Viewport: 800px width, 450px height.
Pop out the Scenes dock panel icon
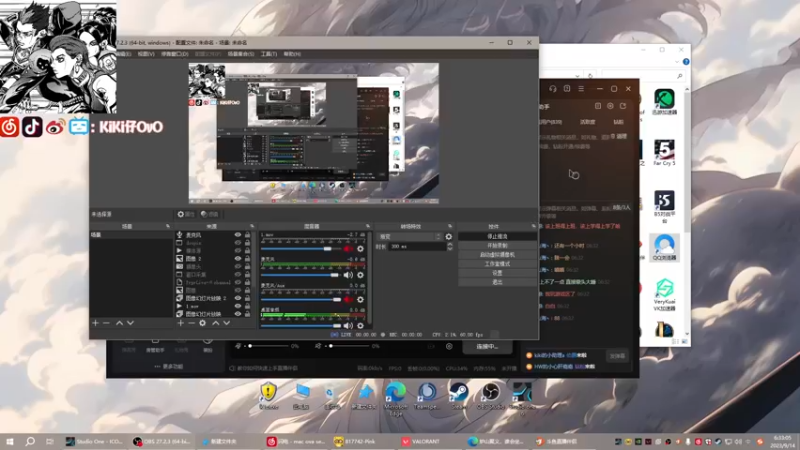[x=168, y=226]
